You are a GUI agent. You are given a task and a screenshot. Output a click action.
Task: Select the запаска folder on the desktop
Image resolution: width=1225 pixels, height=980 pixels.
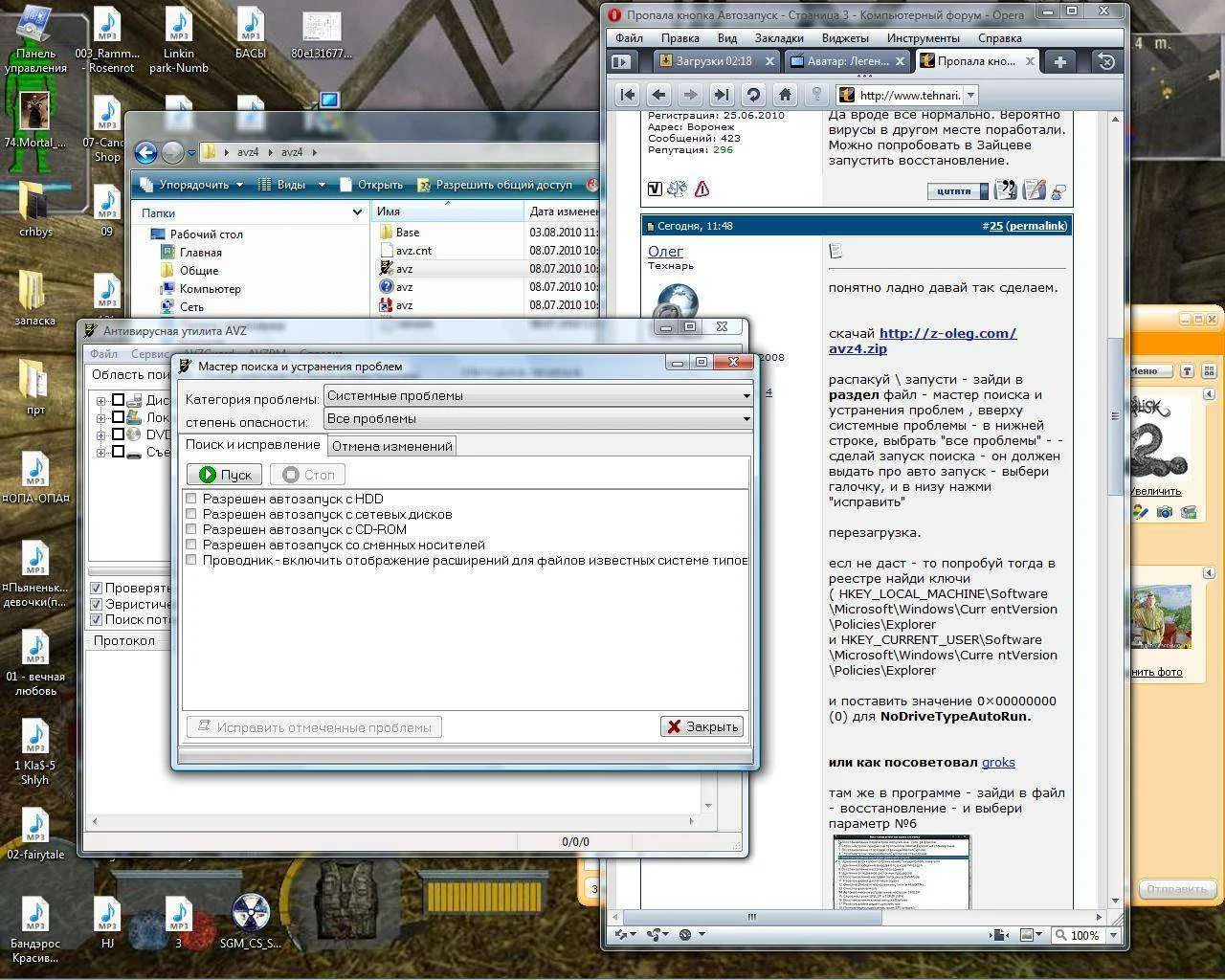pos(33,298)
